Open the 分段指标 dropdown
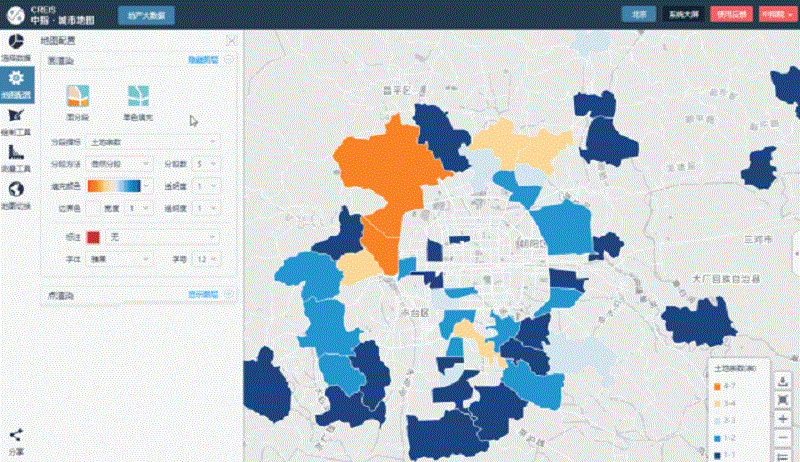Viewport: 800px width, 462px height. pos(152,143)
